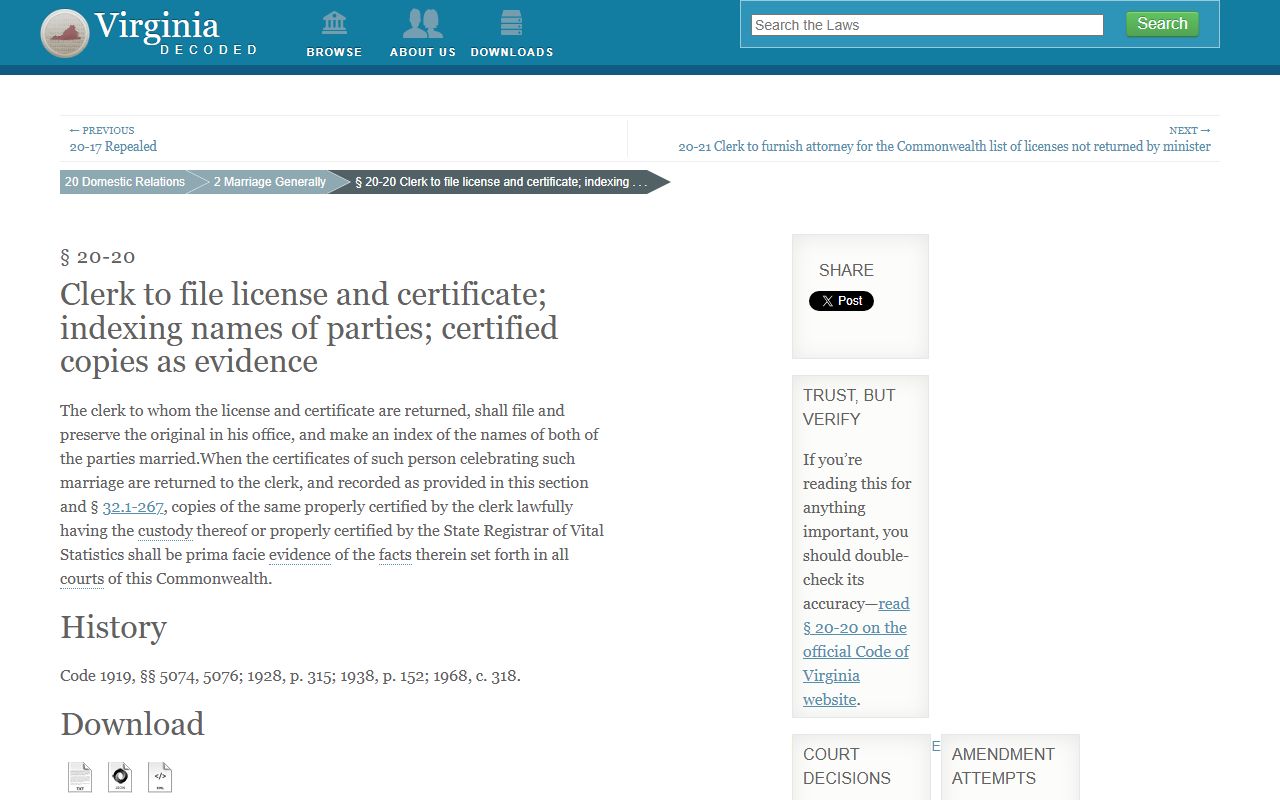1280x800 pixels.
Task: Click the AMENDMENT ATTEMPTS heading
Action: [x=1003, y=766]
